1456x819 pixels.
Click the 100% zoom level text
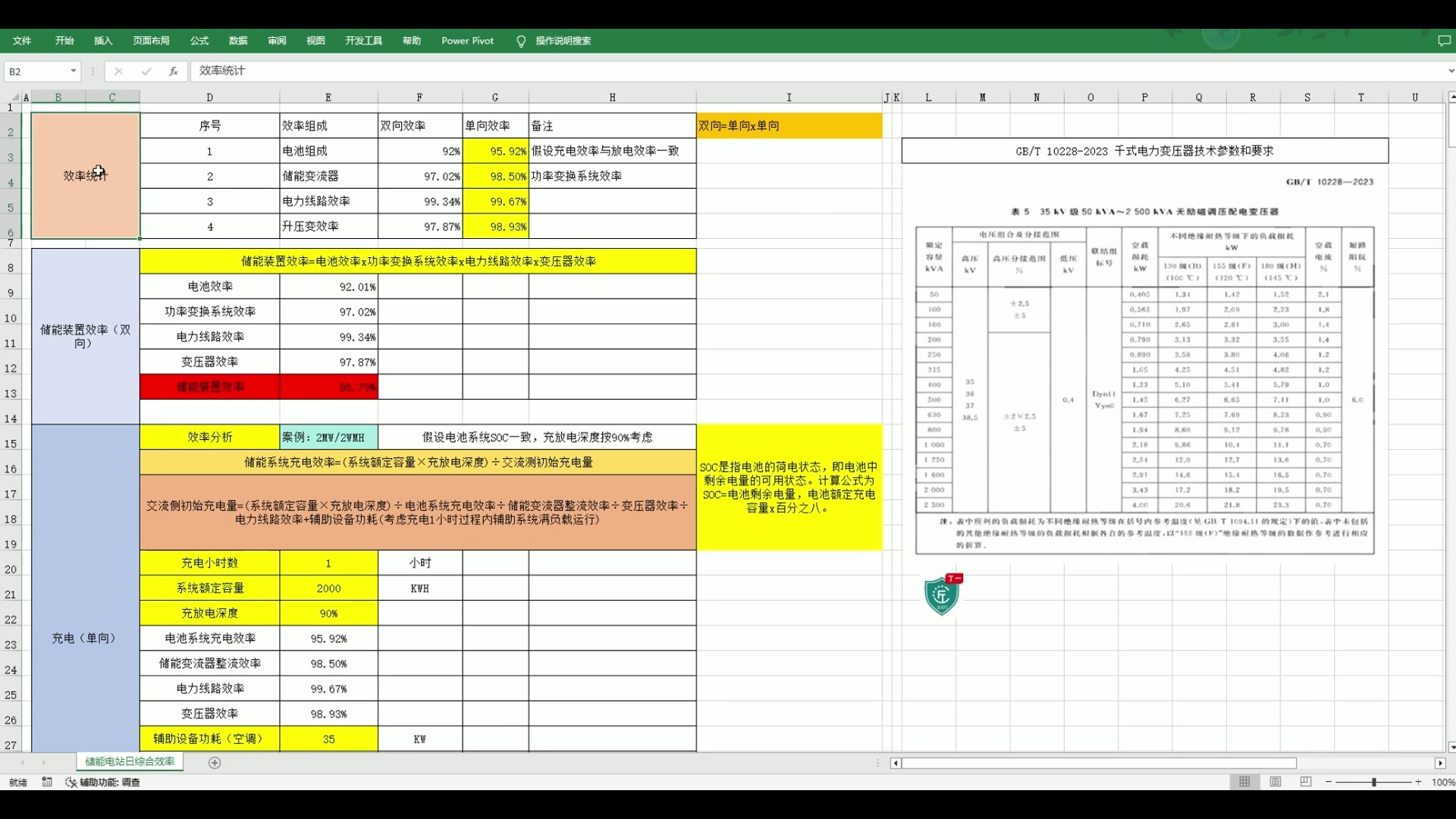pos(1442,782)
